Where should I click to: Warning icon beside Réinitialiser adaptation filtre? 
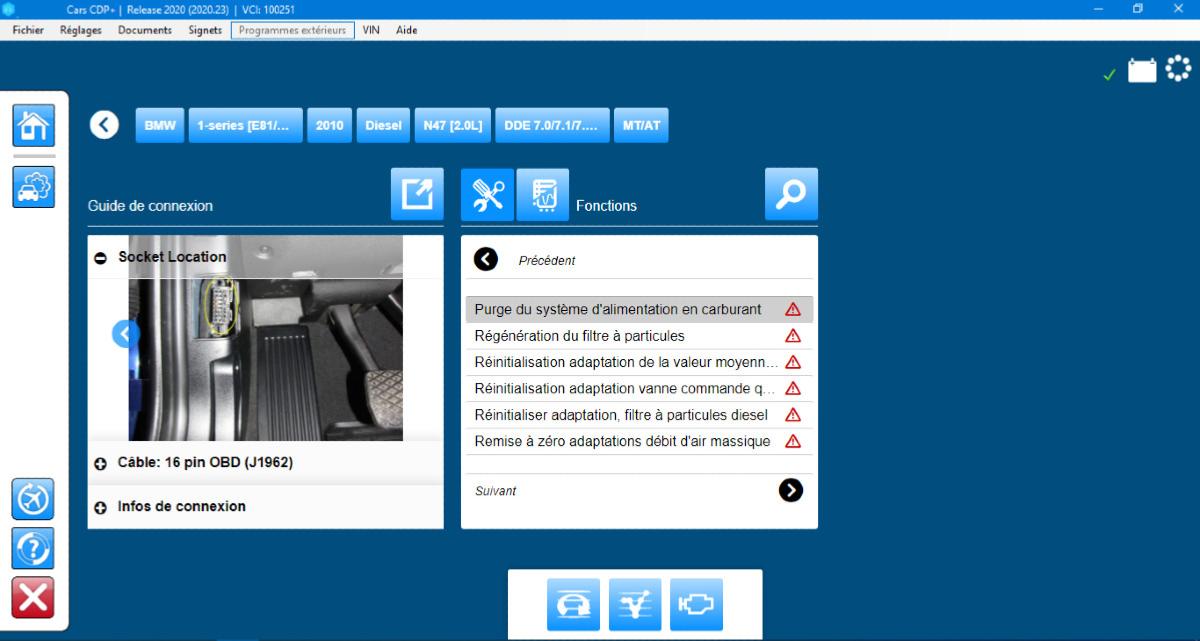tap(793, 415)
